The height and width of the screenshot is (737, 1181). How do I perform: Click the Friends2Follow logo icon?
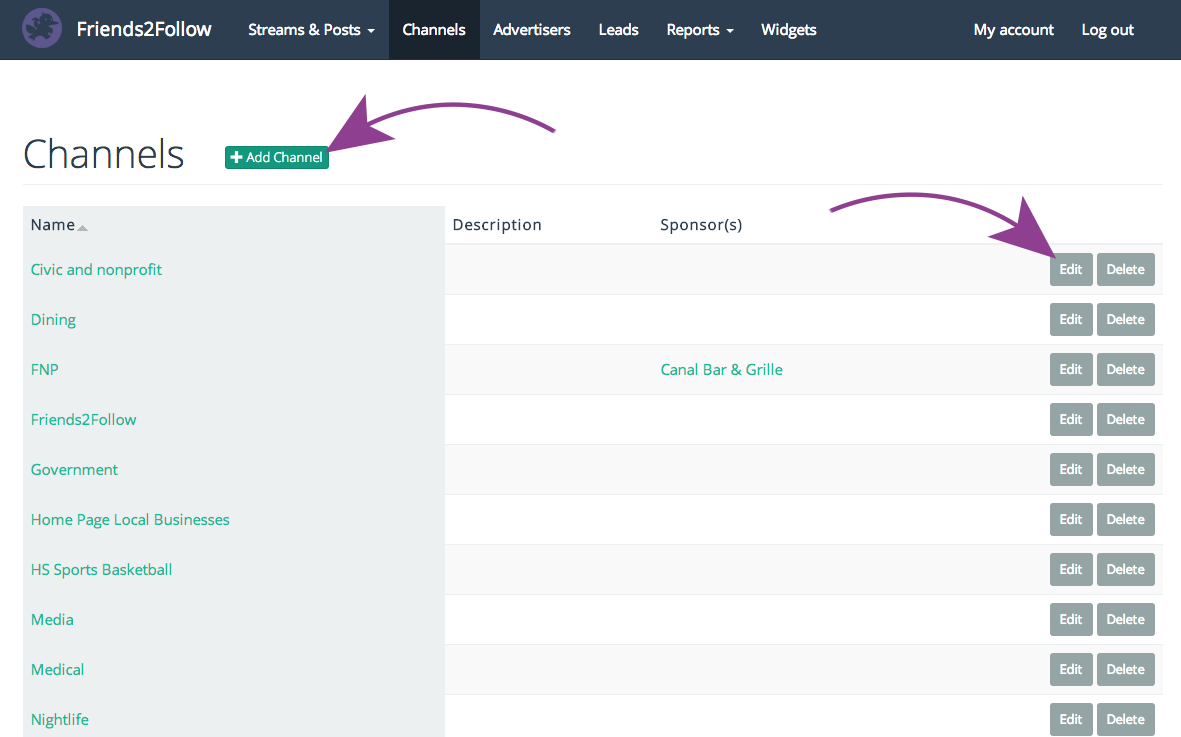click(42, 29)
